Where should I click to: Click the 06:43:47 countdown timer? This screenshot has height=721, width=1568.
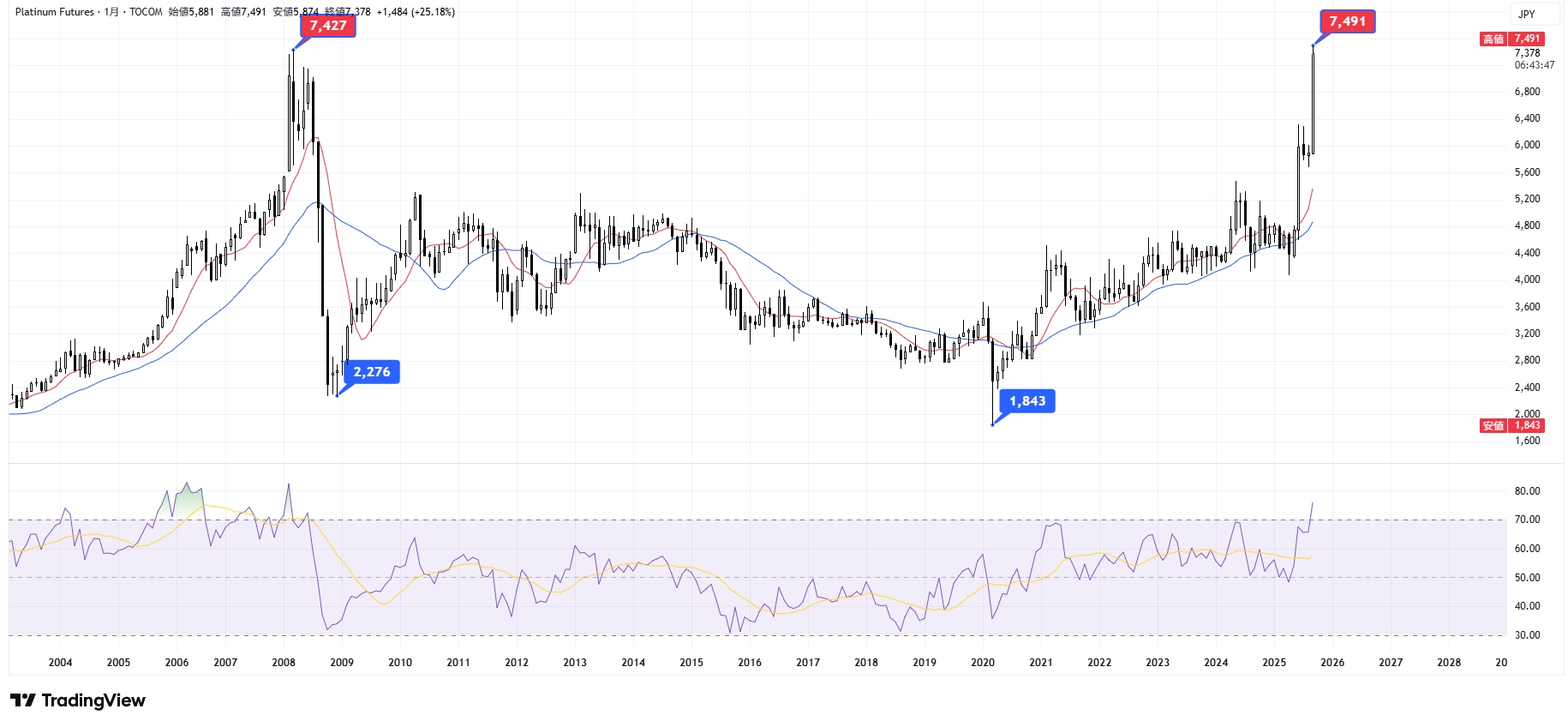tap(1534, 65)
